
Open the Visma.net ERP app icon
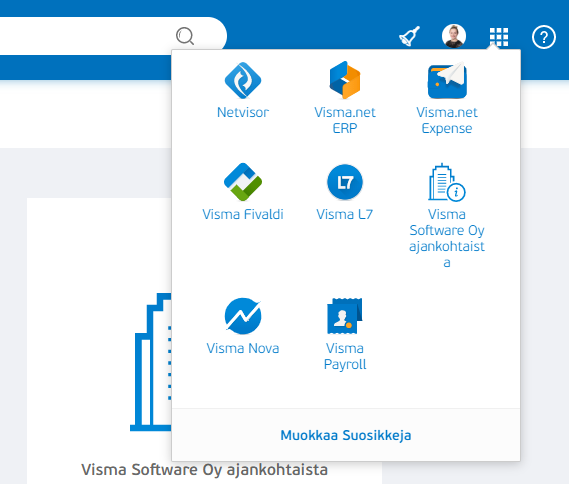coord(345,80)
